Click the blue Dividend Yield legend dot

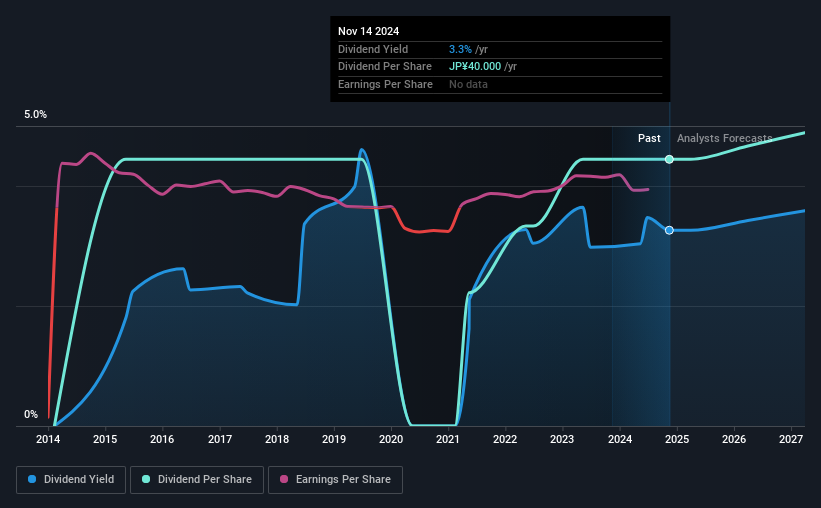pos(32,479)
